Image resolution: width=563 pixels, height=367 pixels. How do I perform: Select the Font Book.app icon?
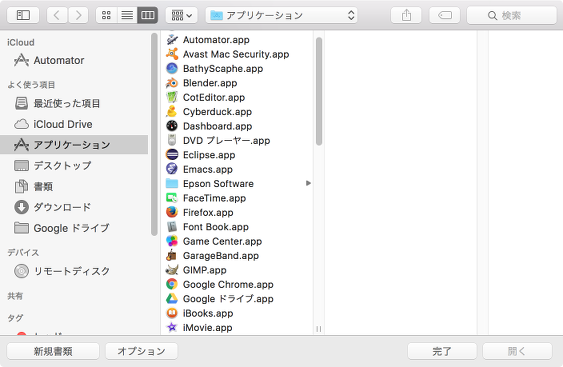pos(172,227)
